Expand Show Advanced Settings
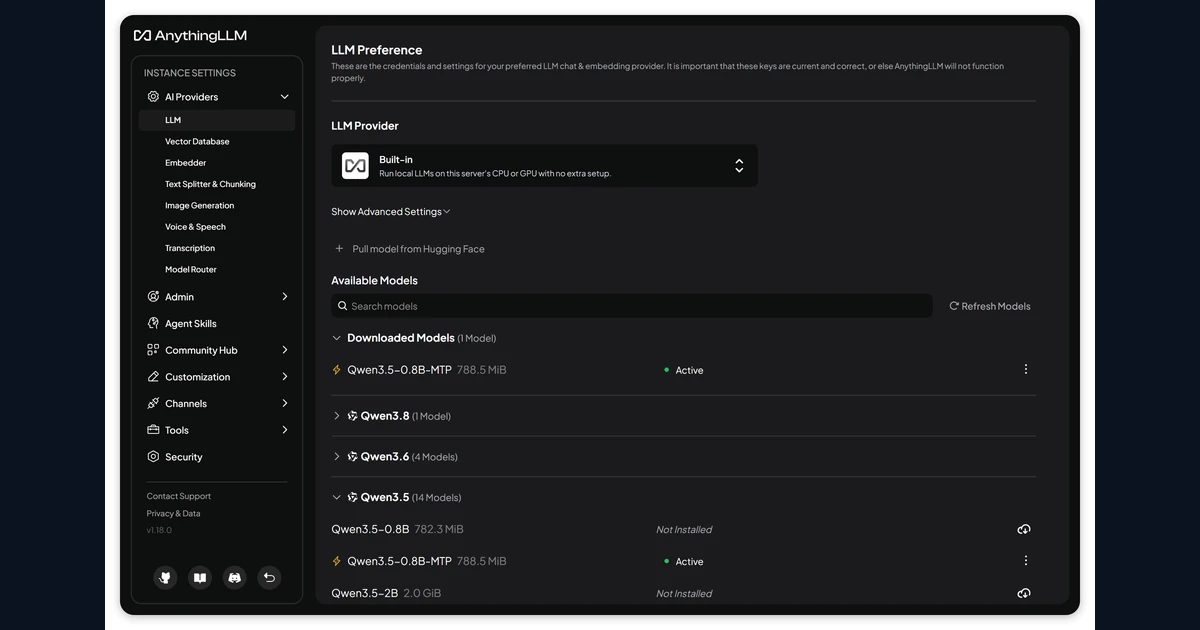Viewport: 1200px width, 630px height. (391, 212)
